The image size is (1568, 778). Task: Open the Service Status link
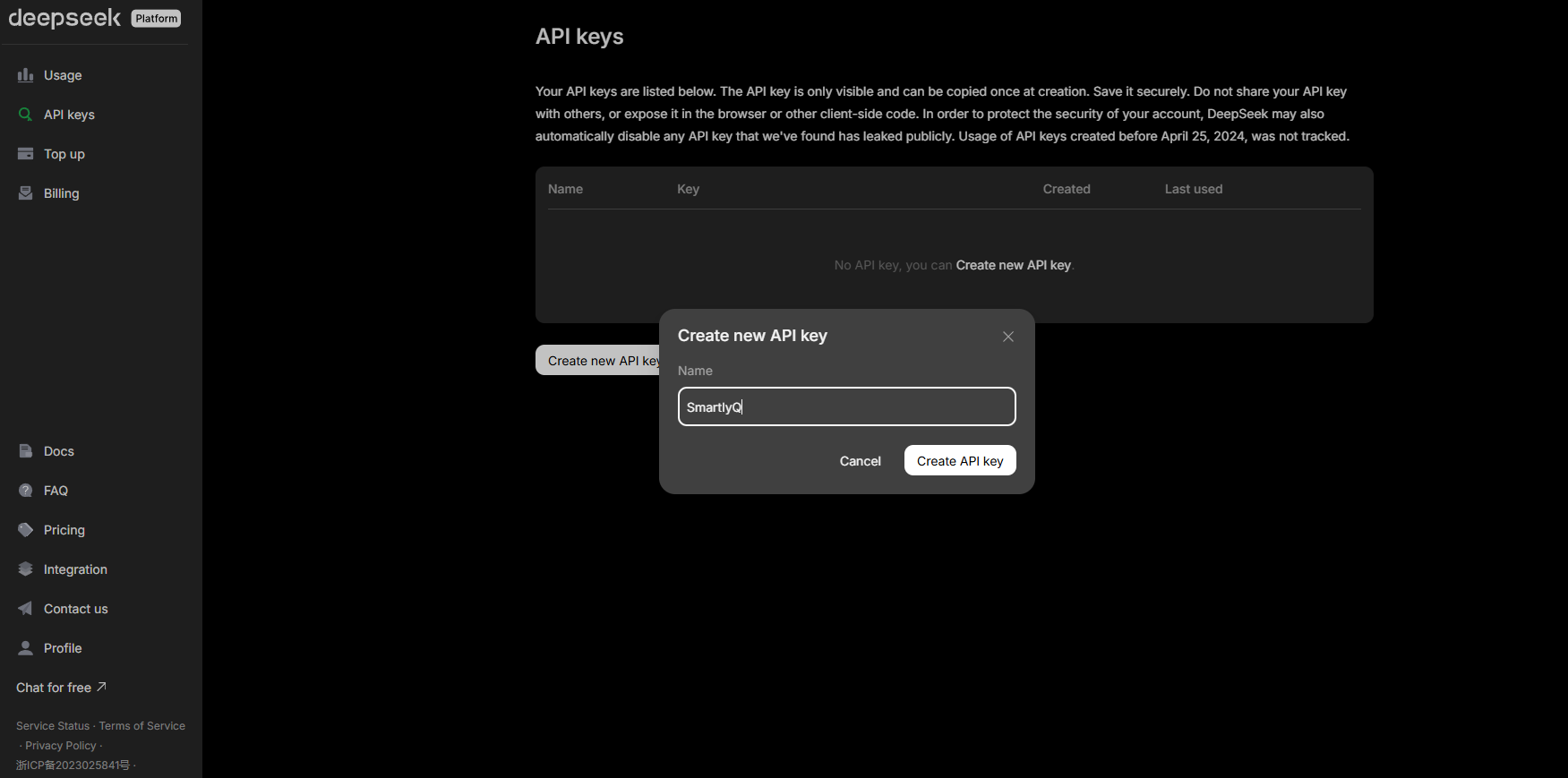click(x=53, y=726)
